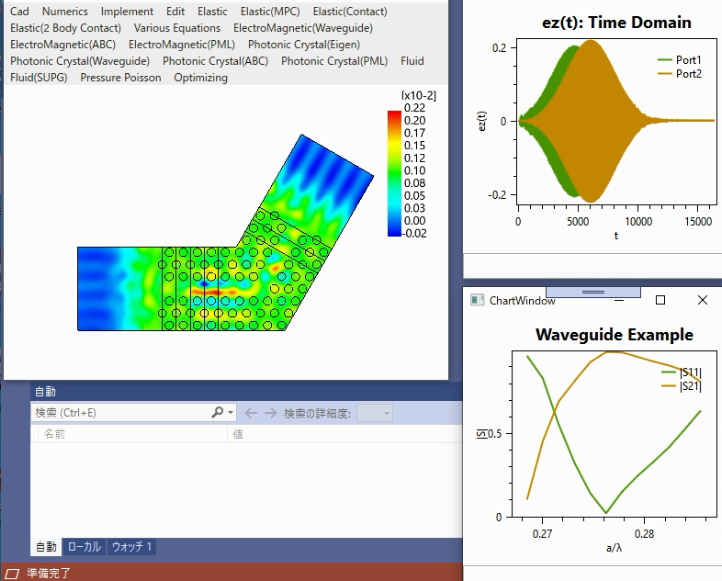Open the Implement menu
This screenshot has height=581, width=722.
[x=127, y=11]
